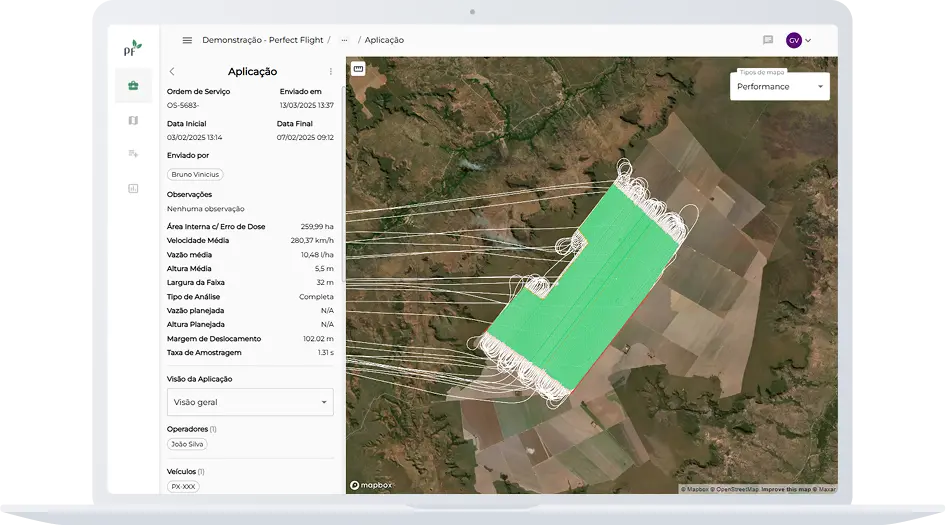The height and width of the screenshot is (525, 946).
Task: Open the chat messages icon
Action: click(767, 40)
